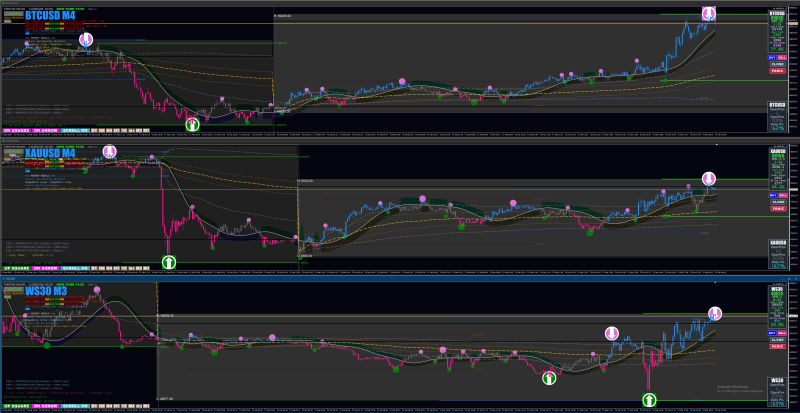Toggle UP SQUARE on the WS30 chart
The width and height of the screenshot is (800, 413).
tap(16, 406)
